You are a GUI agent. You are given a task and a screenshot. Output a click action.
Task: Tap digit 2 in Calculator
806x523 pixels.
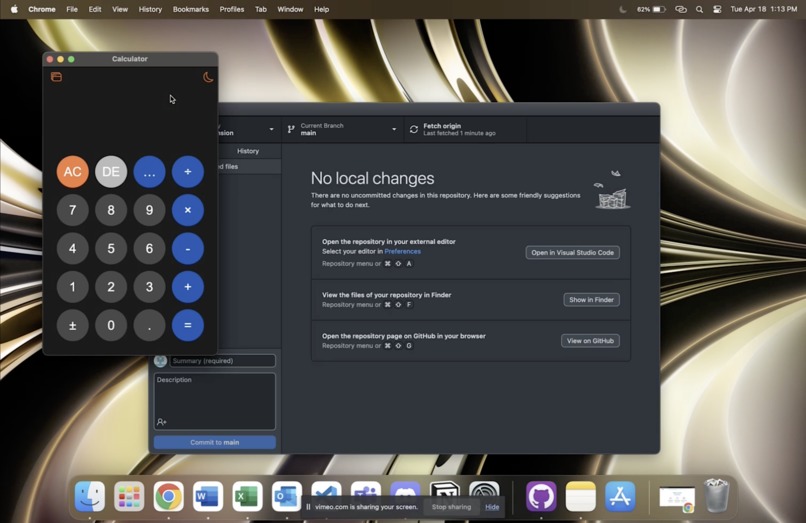(111, 287)
